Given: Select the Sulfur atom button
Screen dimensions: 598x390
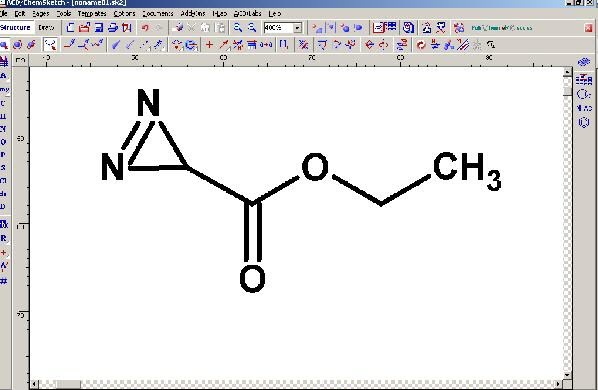Looking at the screenshot, I should pos(3,168).
